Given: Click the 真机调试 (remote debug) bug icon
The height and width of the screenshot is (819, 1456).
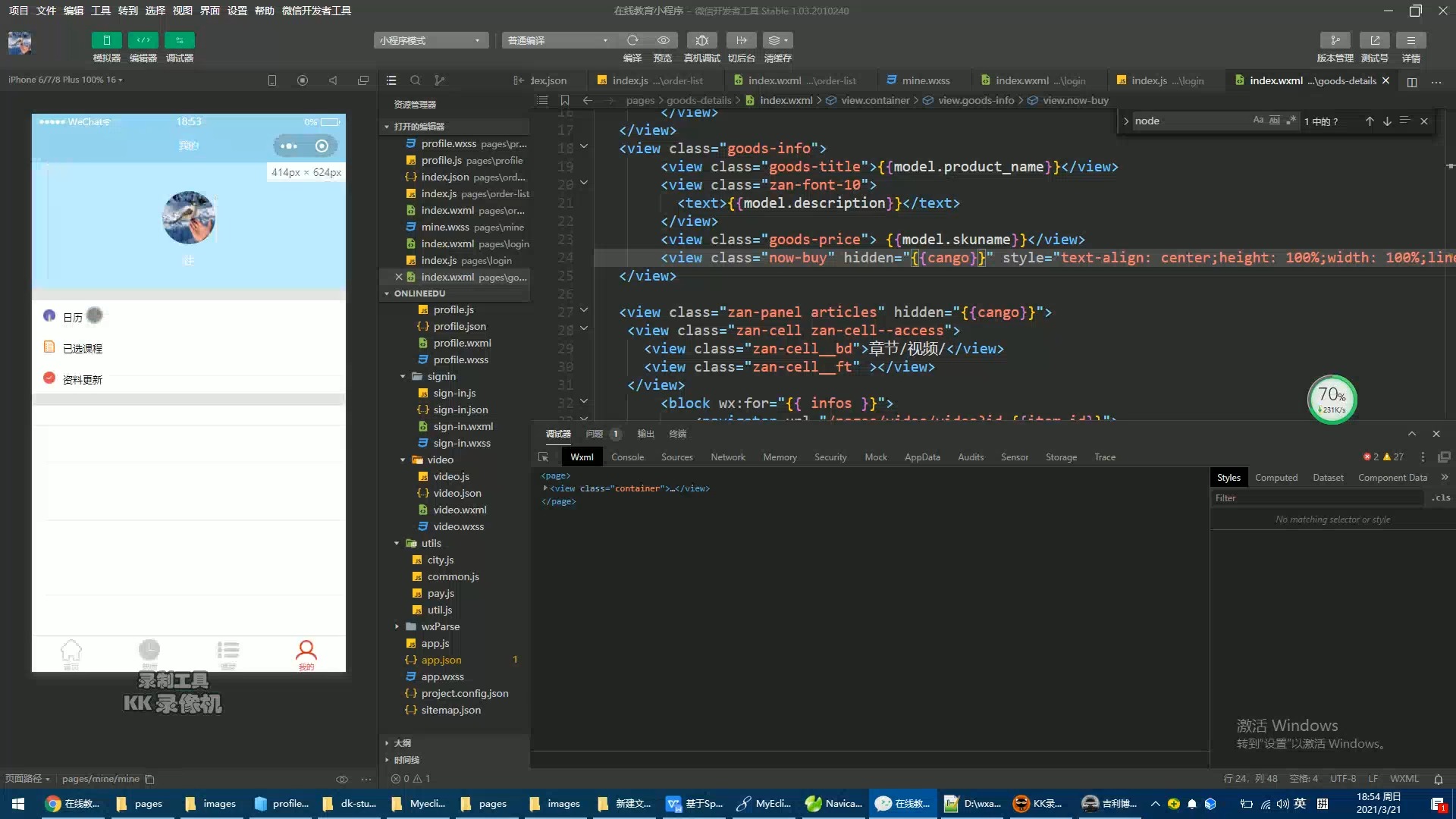Looking at the screenshot, I should pyautogui.click(x=701, y=40).
